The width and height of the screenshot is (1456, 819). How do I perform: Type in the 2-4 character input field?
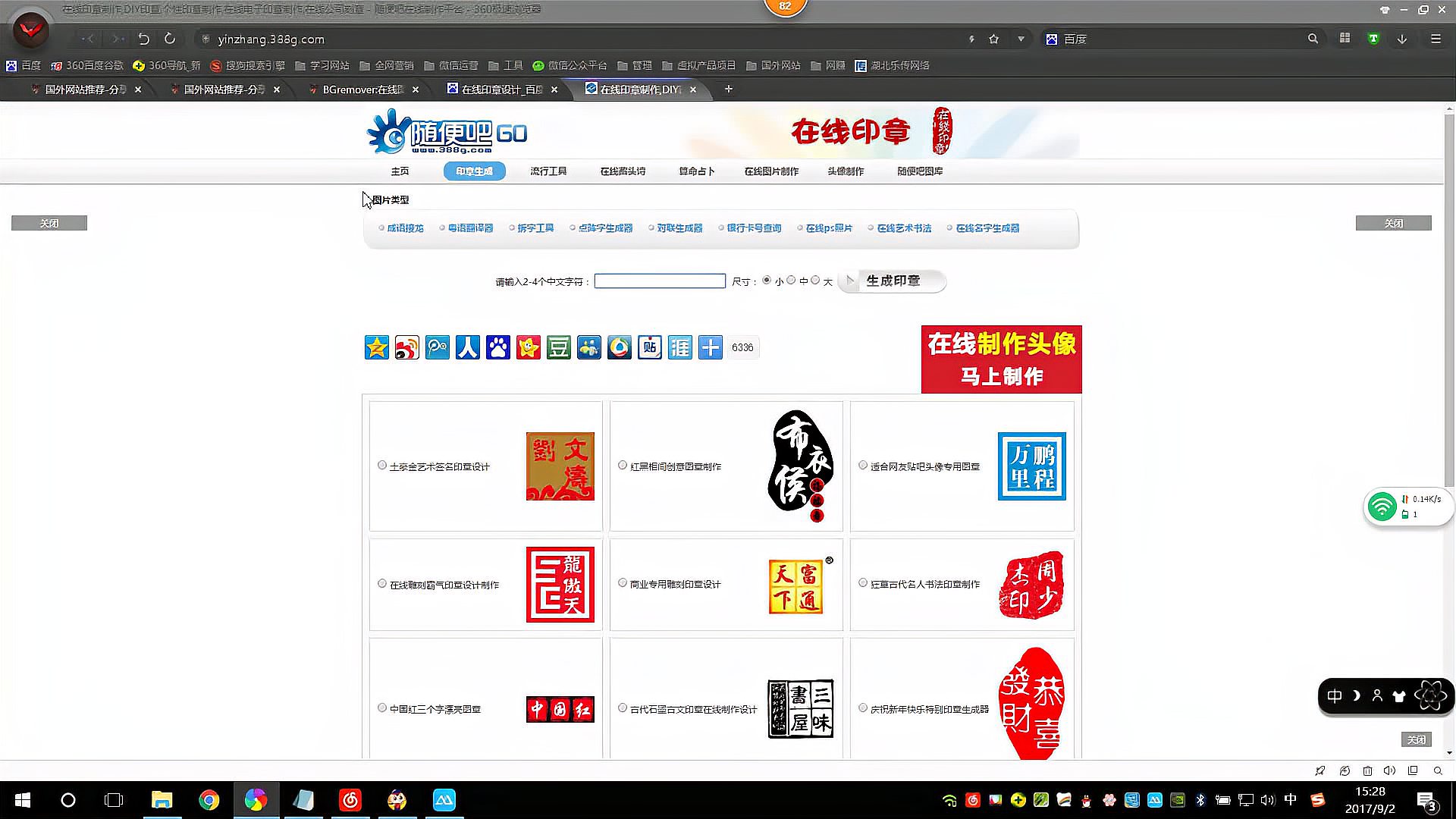point(659,281)
